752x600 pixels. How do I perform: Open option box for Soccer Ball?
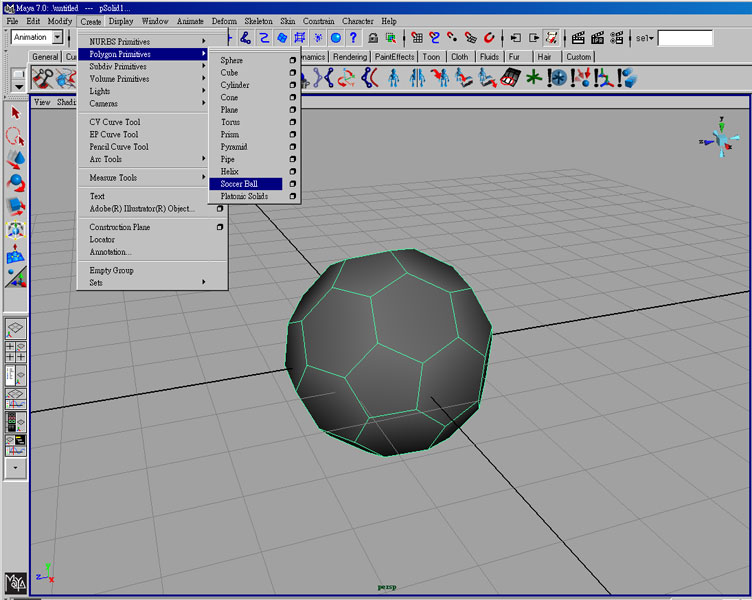(293, 184)
